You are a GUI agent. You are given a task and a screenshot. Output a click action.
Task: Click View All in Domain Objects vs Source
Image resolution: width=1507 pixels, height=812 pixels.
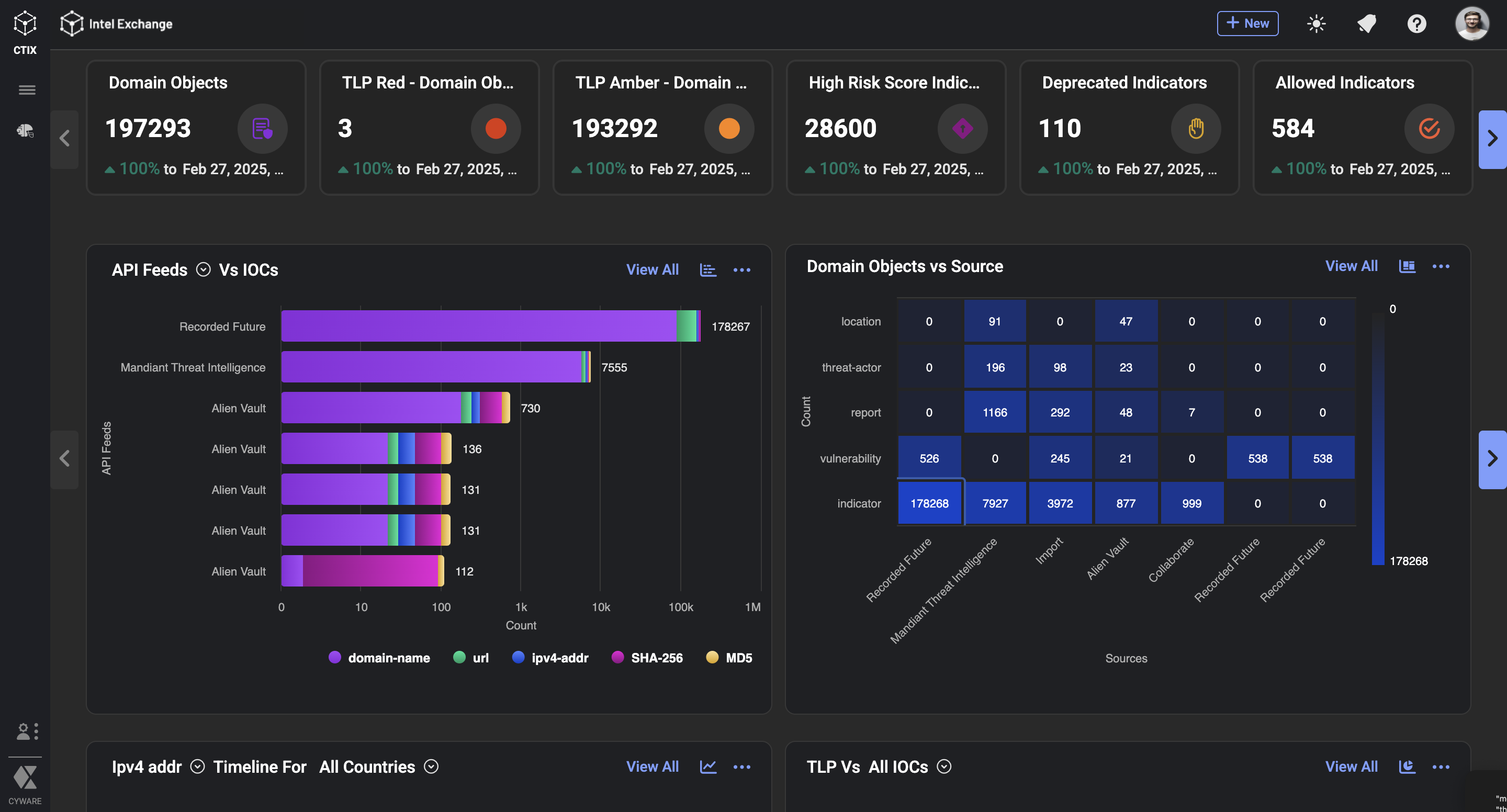point(1351,266)
